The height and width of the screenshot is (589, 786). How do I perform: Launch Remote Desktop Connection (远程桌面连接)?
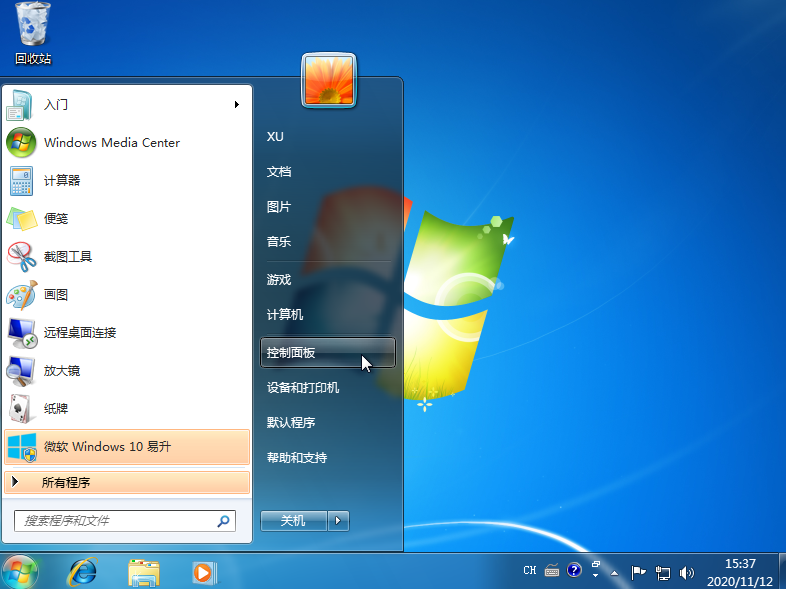(x=127, y=332)
